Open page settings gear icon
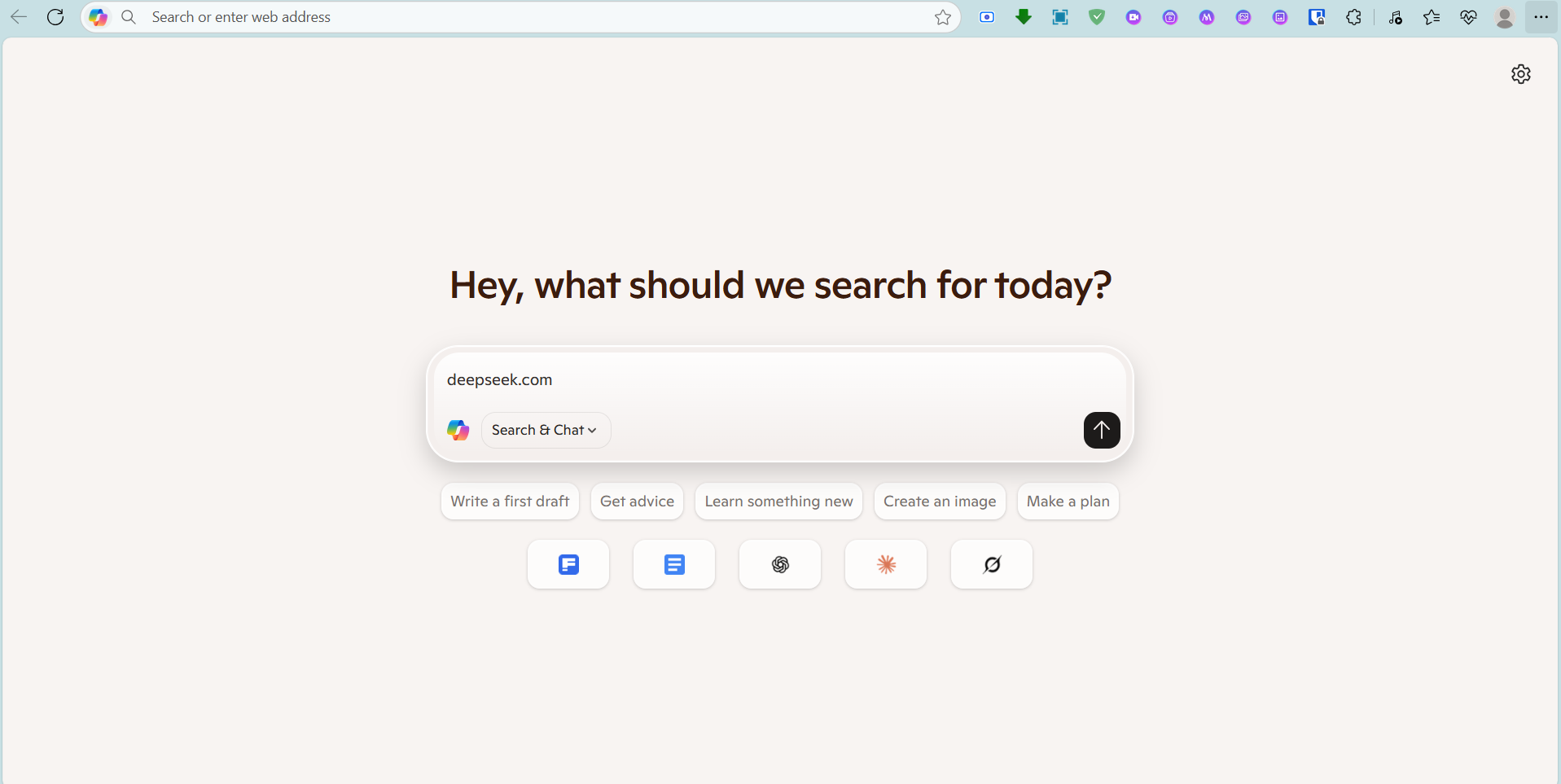 [1520, 74]
